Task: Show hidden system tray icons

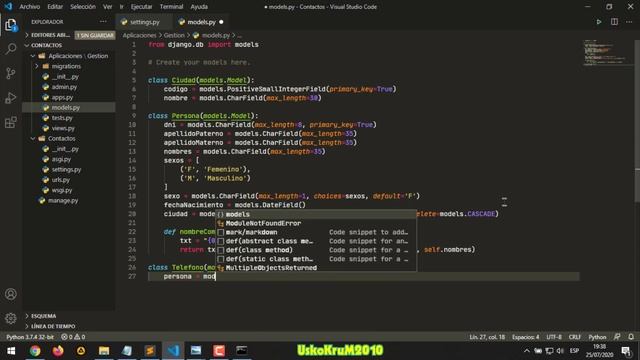Action: tap(527, 351)
